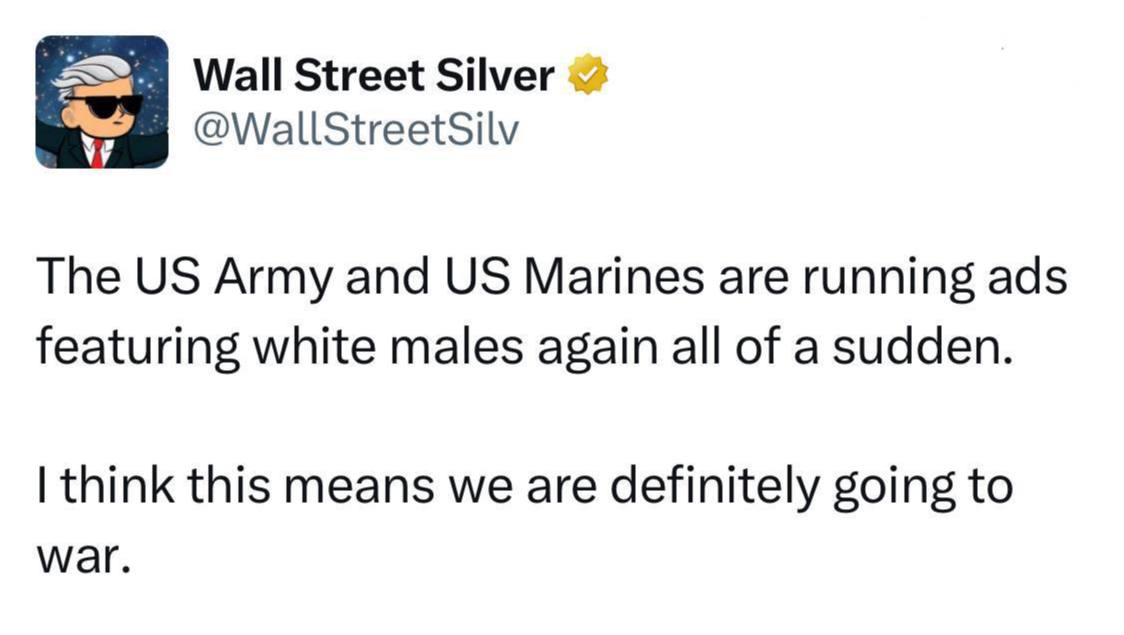The image size is (1124, 635).
Task: Click the gold verified checkmark badge
Action: 589,76
